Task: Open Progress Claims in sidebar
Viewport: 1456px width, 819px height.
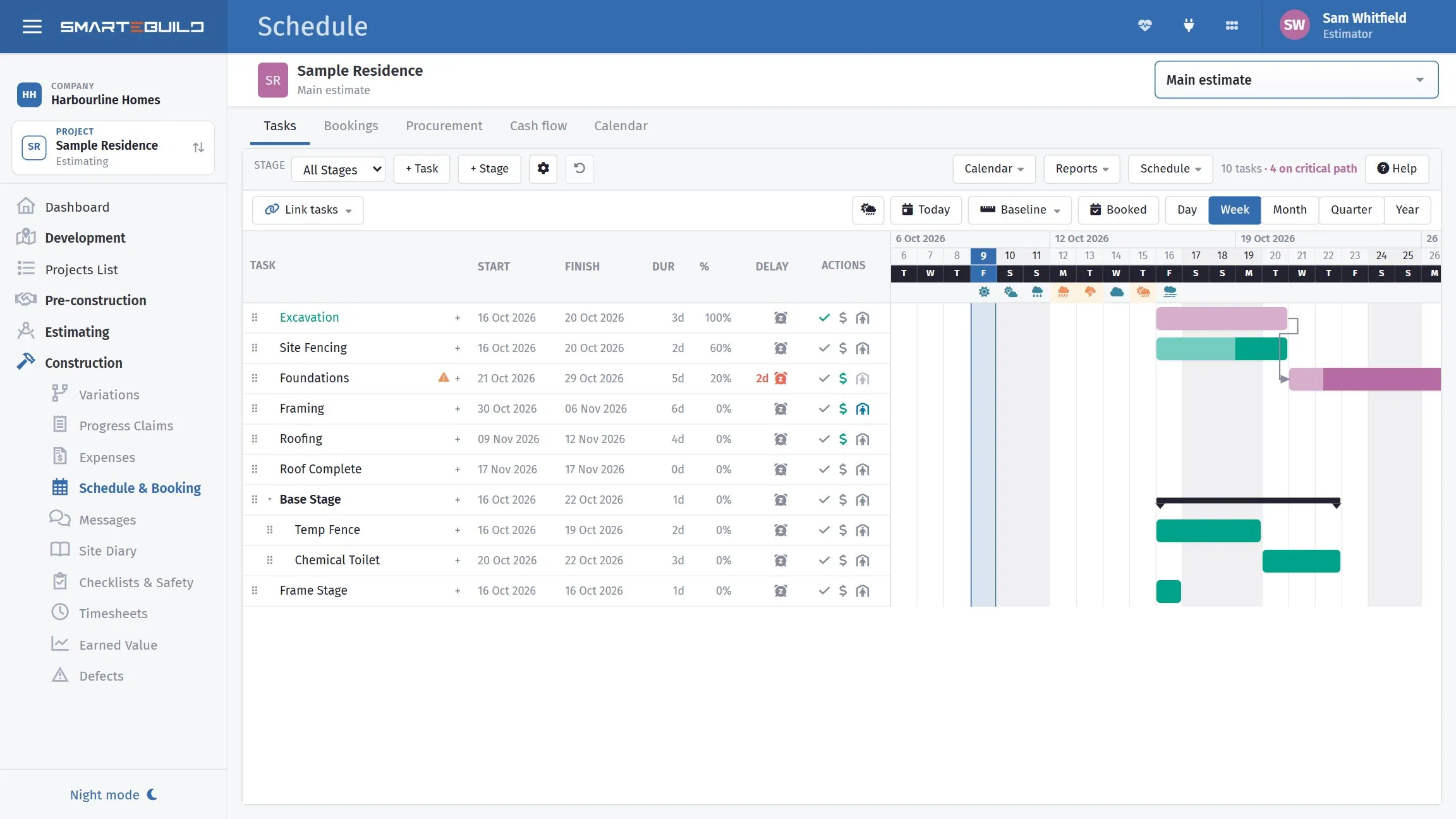Action: point(126,426)
